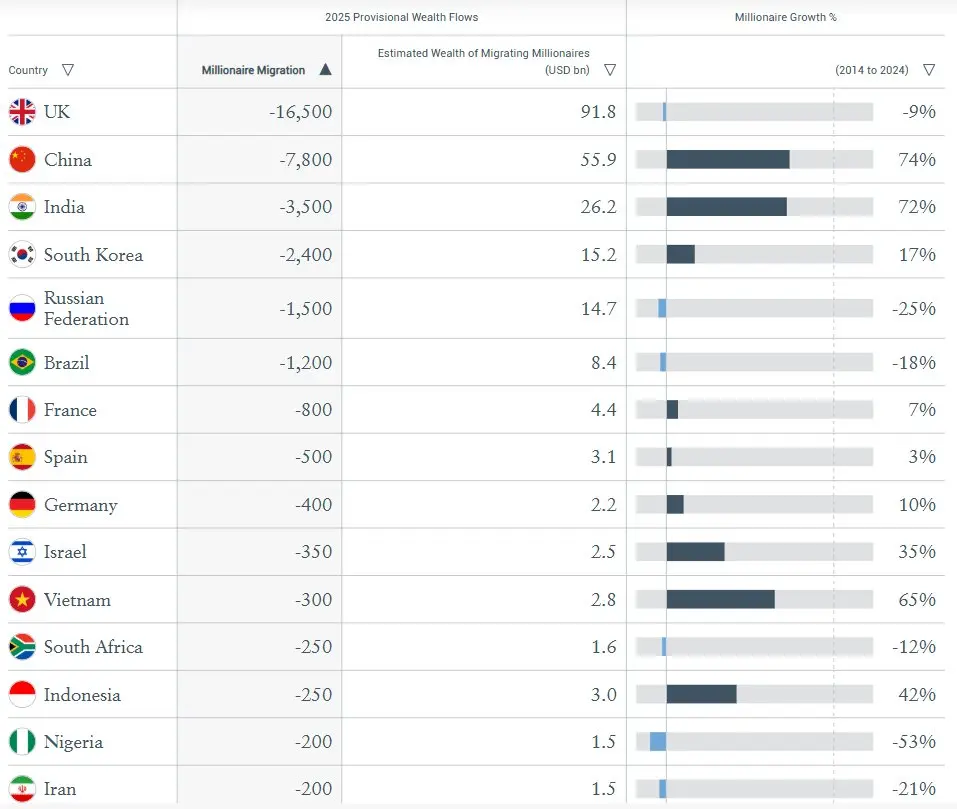Click the China flag icon
Screen dimensions: 957x809
tap(22, 159)
